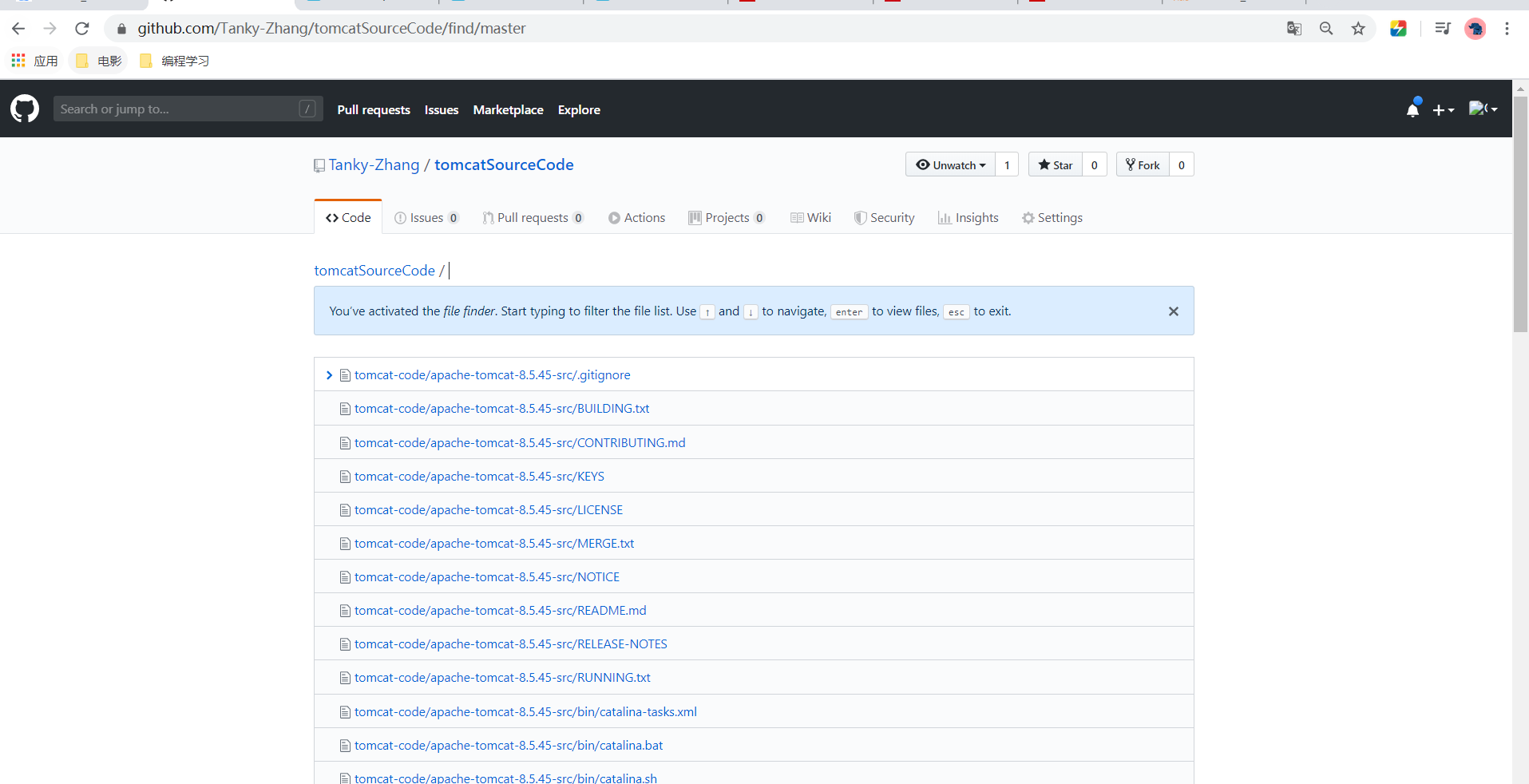Open the CONTRIBUTING.md file result

click(x=520, y=443)
